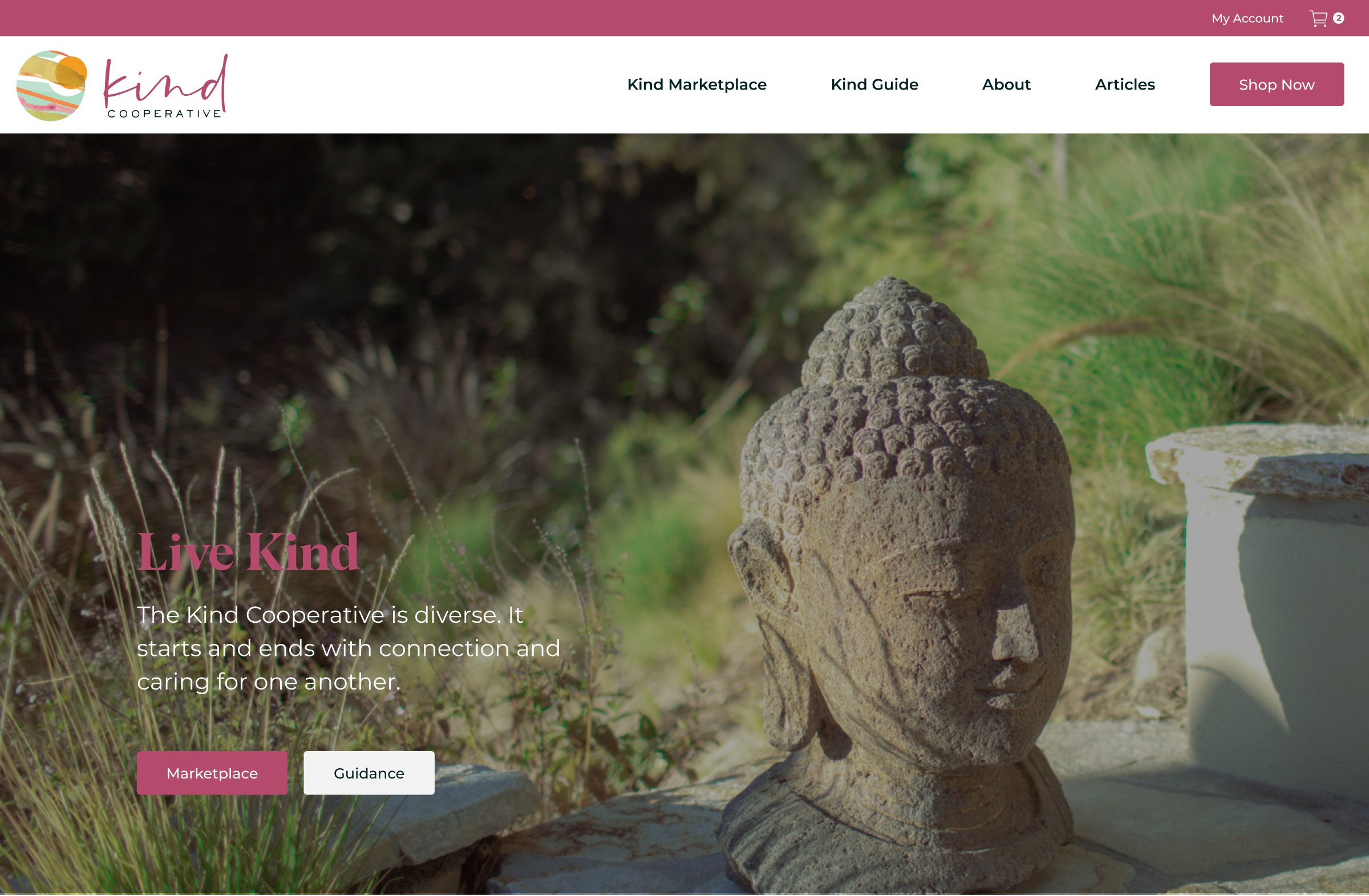Click the COOPERATIVE text under logo

tap(164, 114)
